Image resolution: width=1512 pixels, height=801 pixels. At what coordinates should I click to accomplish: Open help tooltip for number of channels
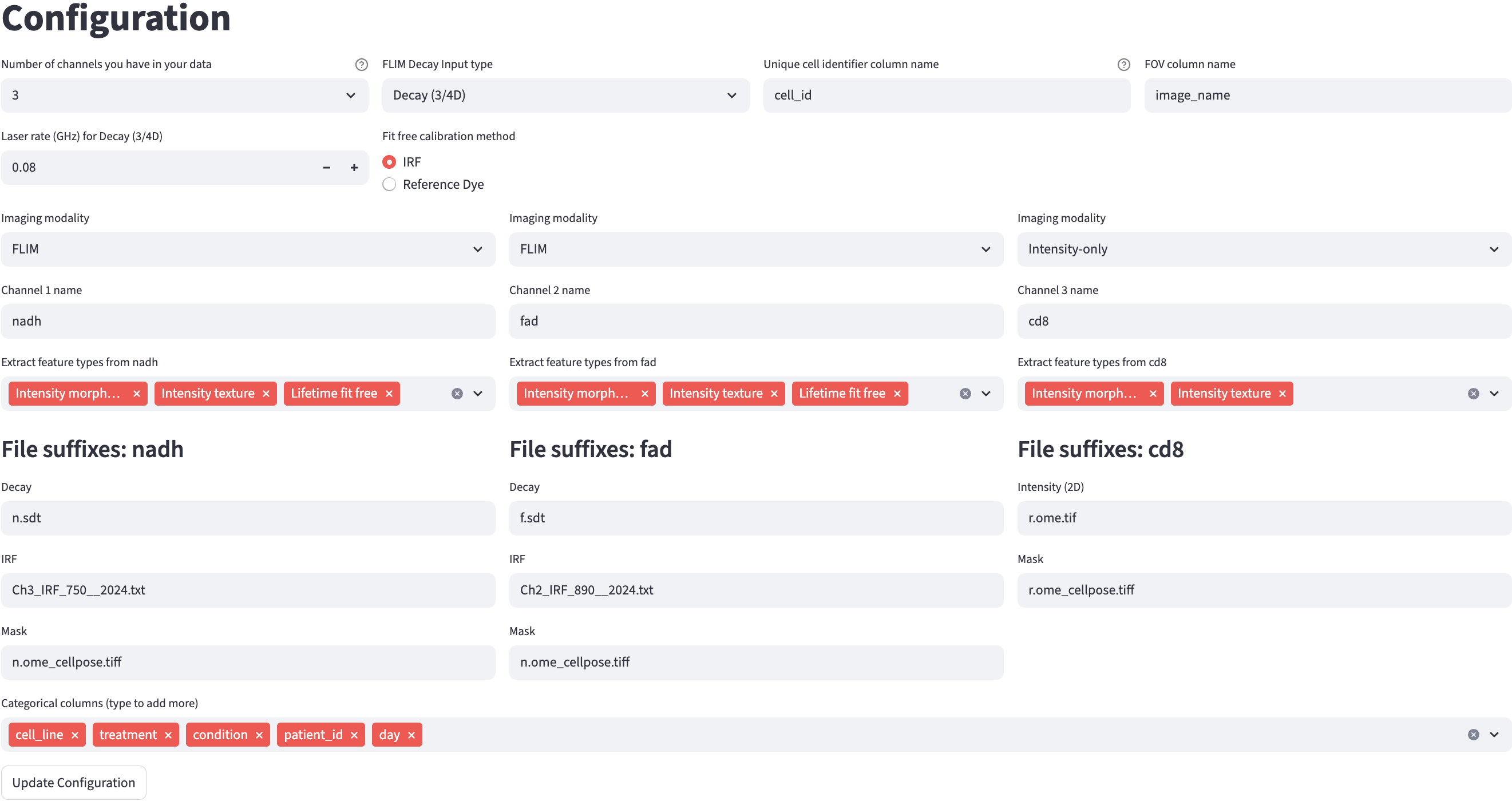click(362, 65)
